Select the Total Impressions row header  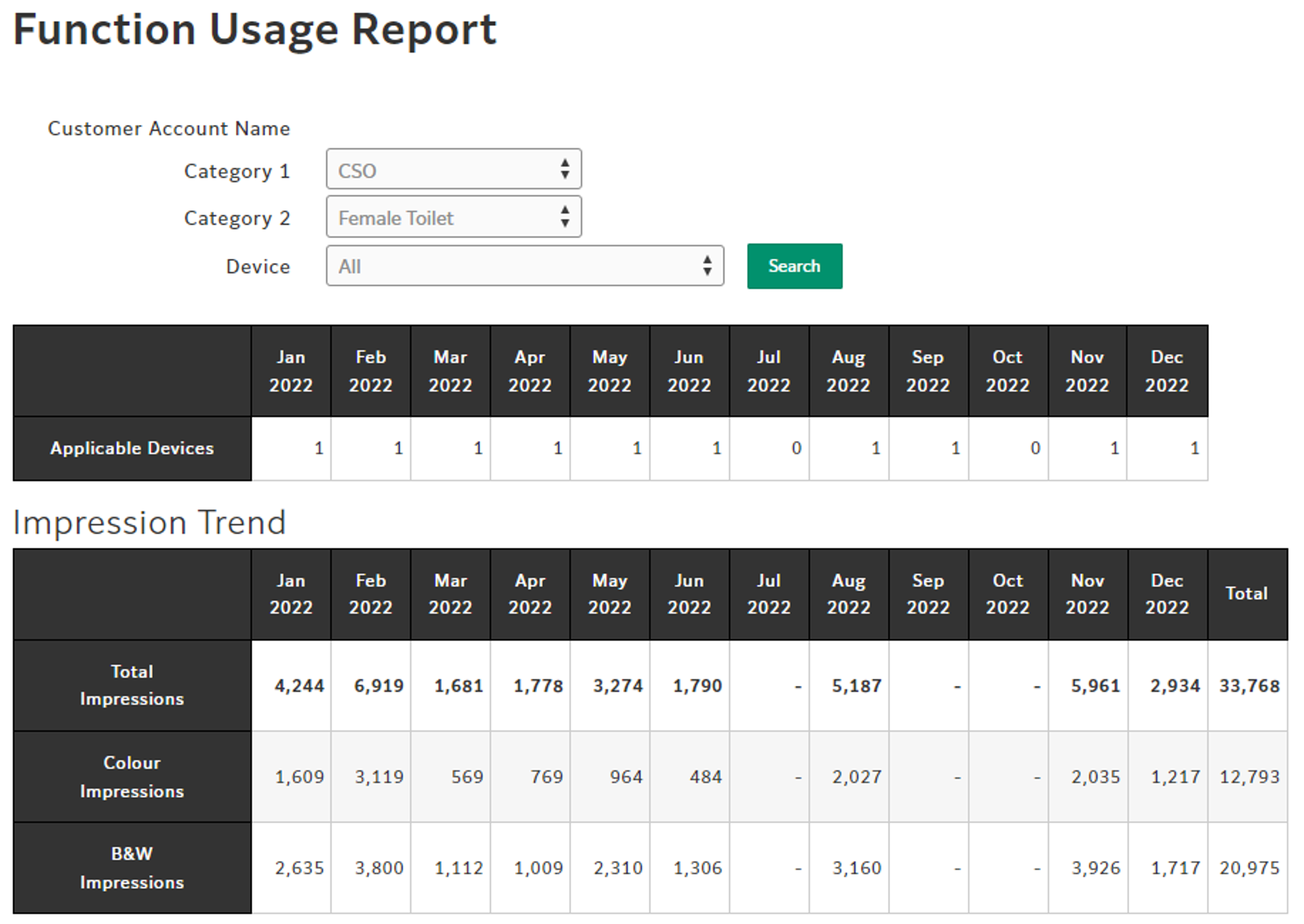coord(132,686)
